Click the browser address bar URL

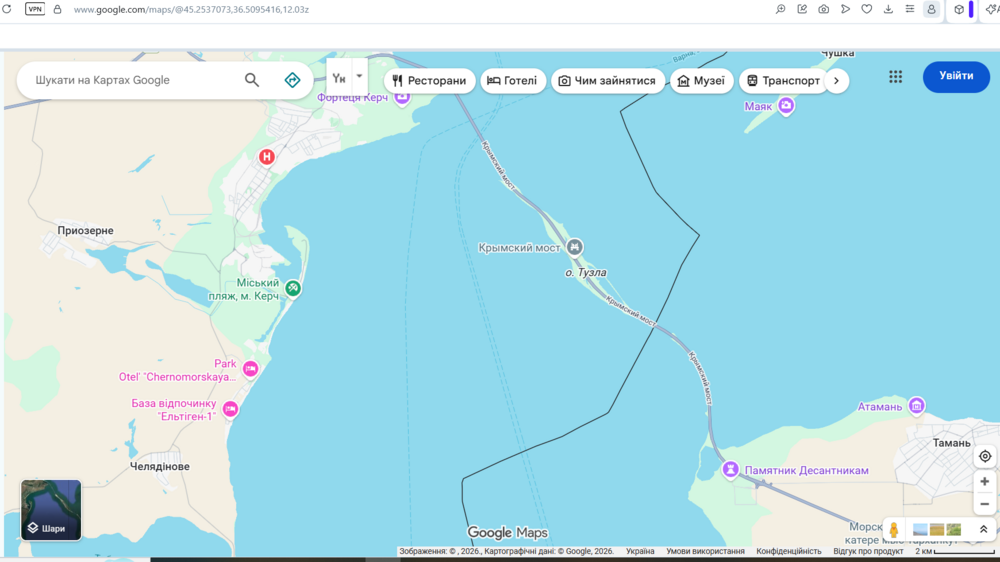tap(191, 10)
